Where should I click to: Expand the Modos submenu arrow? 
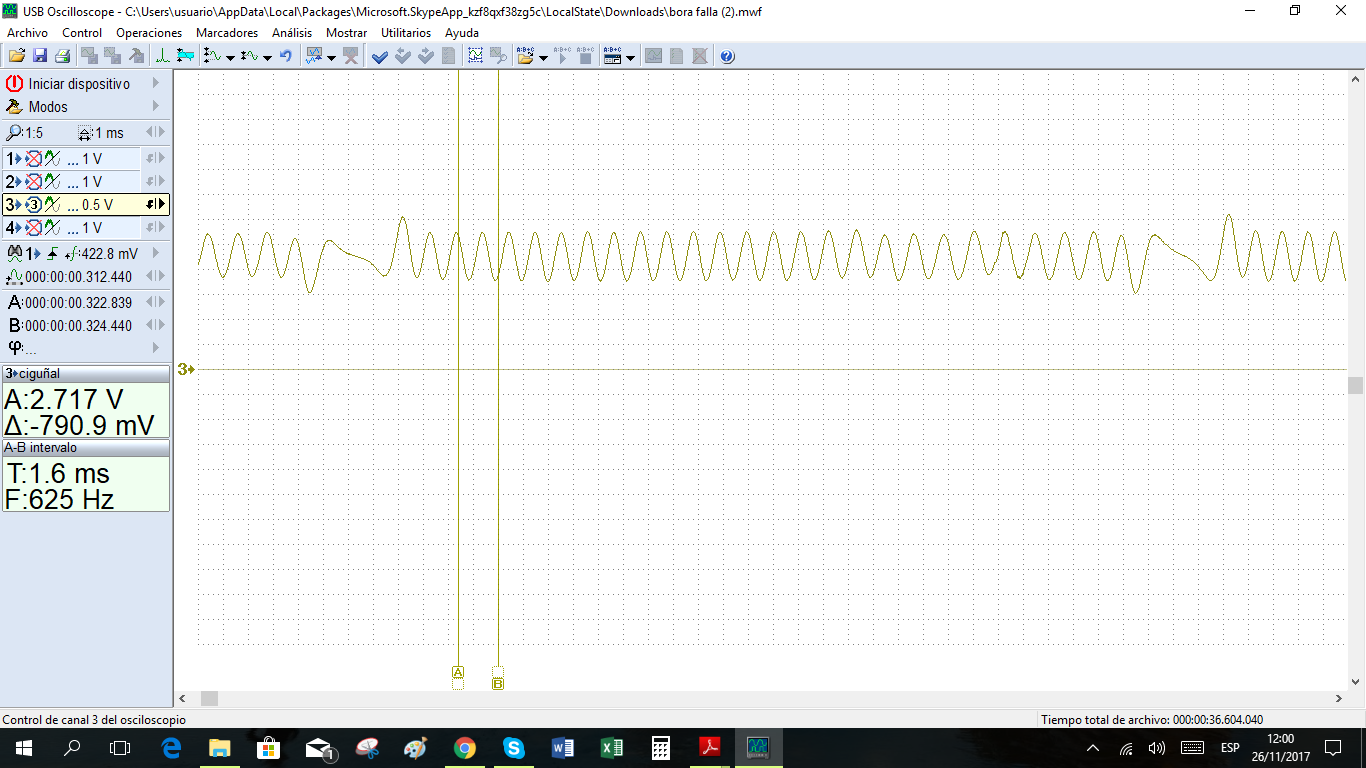156,107
